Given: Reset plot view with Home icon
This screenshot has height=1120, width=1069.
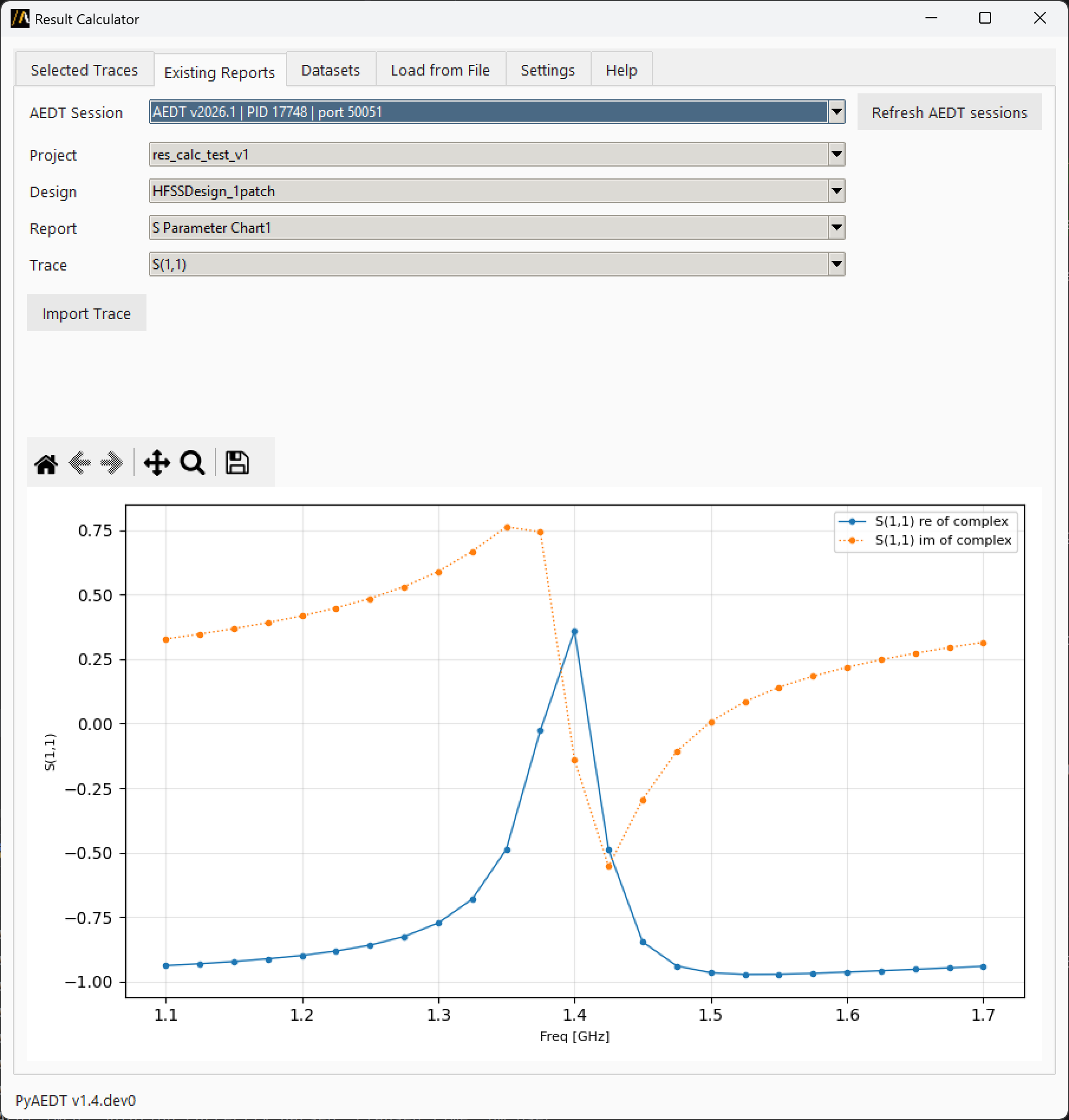Looking at the screenshot, I should click(x=46, y=463).
